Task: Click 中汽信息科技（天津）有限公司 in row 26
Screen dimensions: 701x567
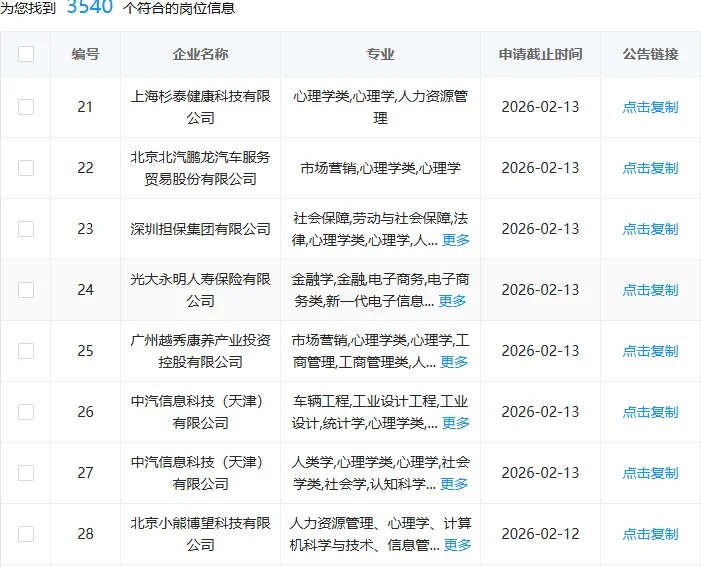Action: [x=200, y=412]
